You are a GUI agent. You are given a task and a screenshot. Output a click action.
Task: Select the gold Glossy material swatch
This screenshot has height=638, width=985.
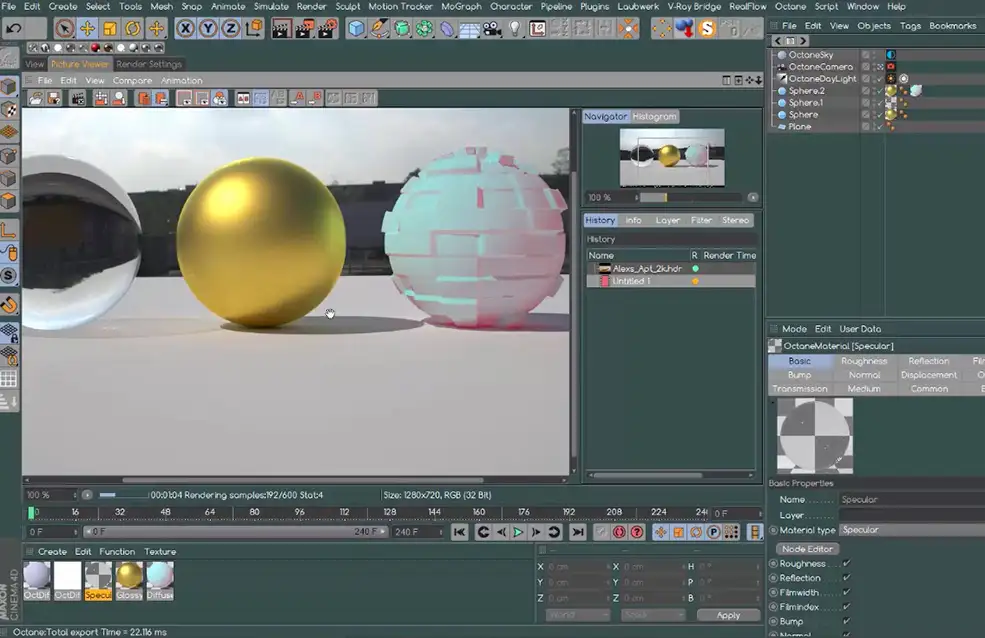point(129,581)
